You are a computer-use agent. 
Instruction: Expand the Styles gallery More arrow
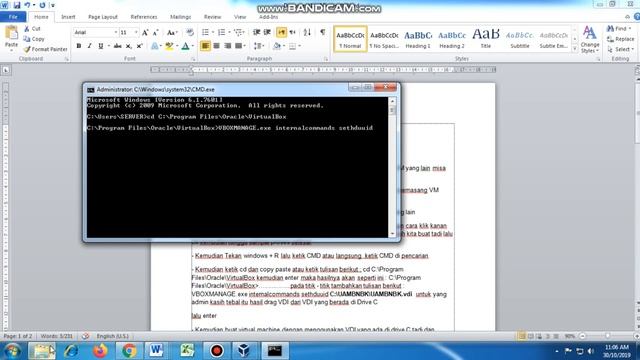(x=575, y=49)
